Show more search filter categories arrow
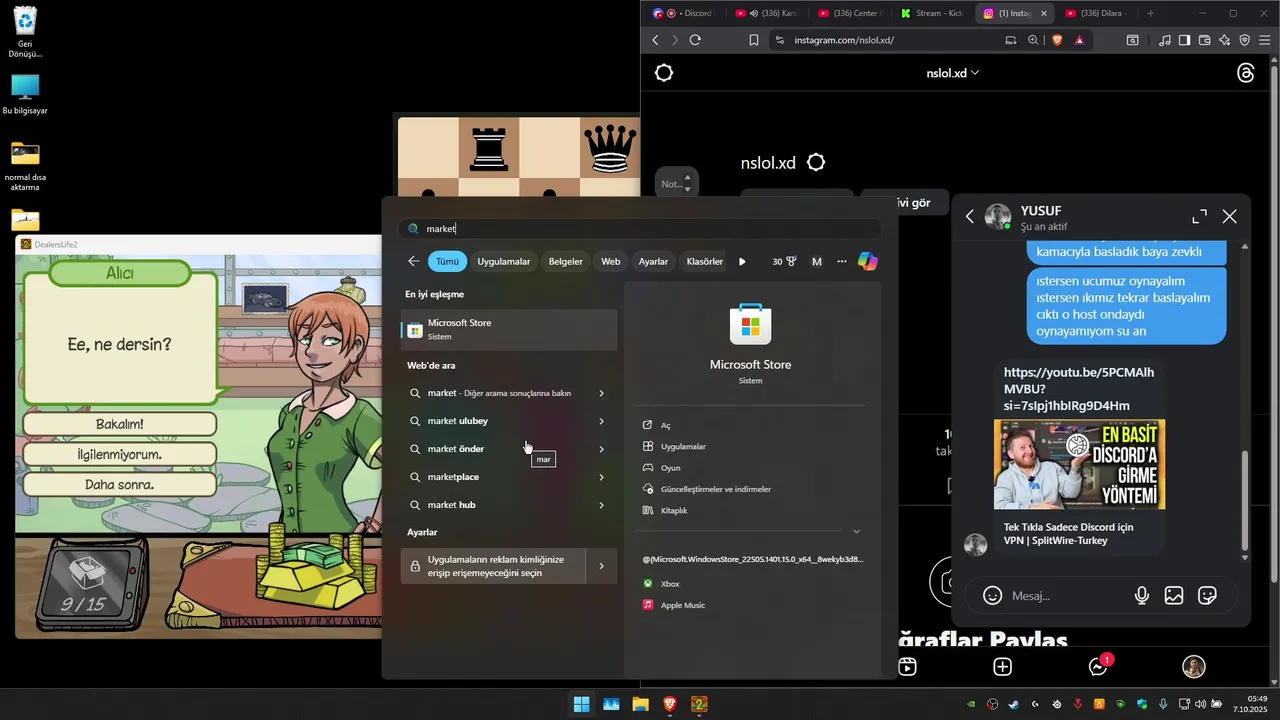1280x720 pixels. (742, 261)
